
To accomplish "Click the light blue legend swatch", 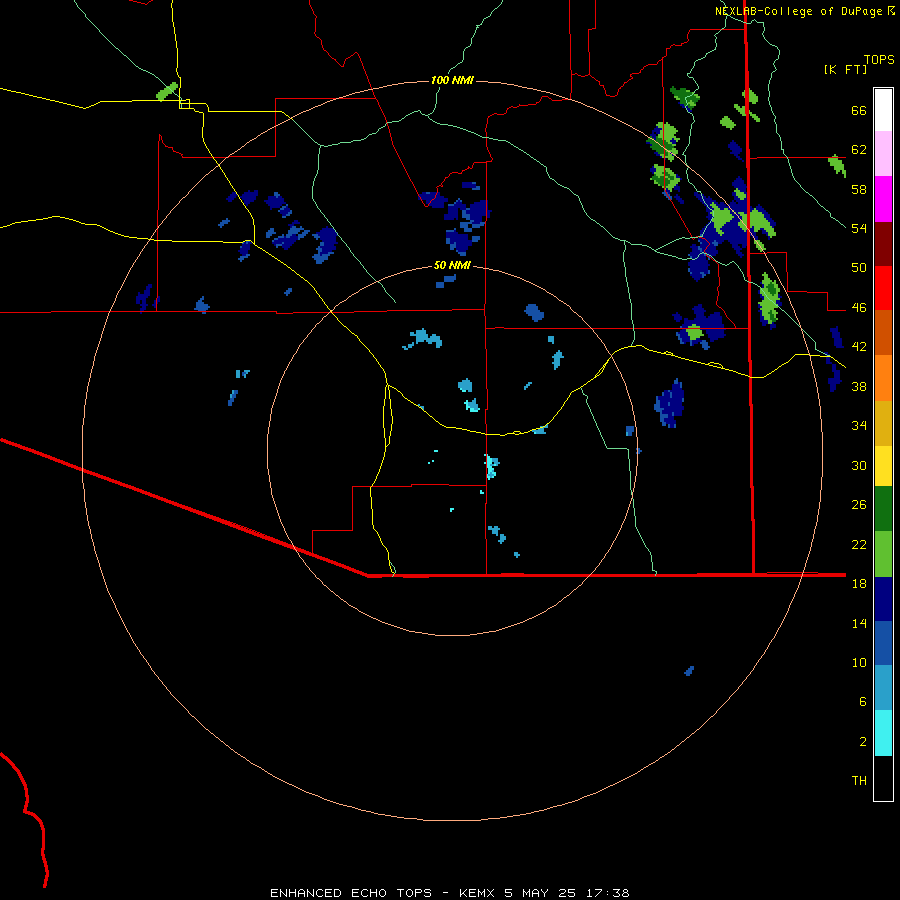I will (883, 688).
